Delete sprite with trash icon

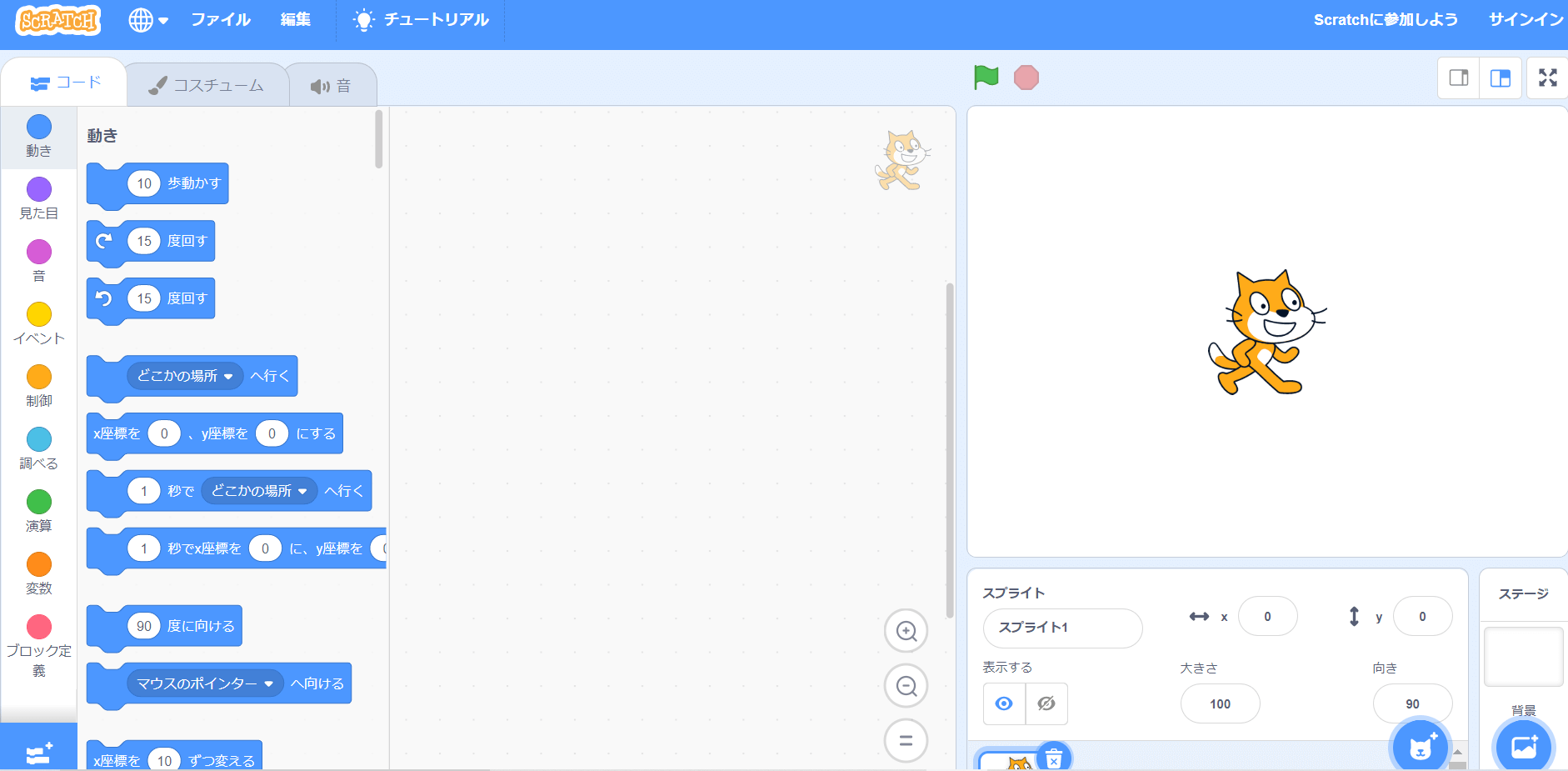tap(1054, 757)
